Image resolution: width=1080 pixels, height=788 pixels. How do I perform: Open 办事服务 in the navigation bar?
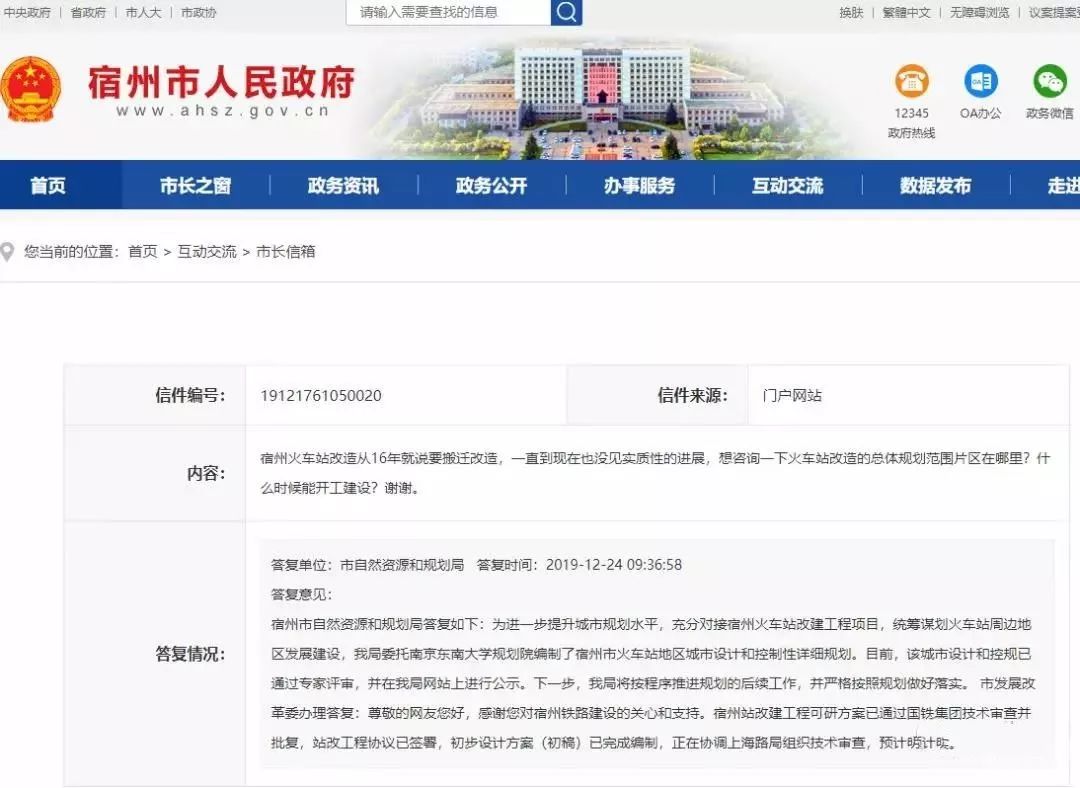(x=639, y=186)
